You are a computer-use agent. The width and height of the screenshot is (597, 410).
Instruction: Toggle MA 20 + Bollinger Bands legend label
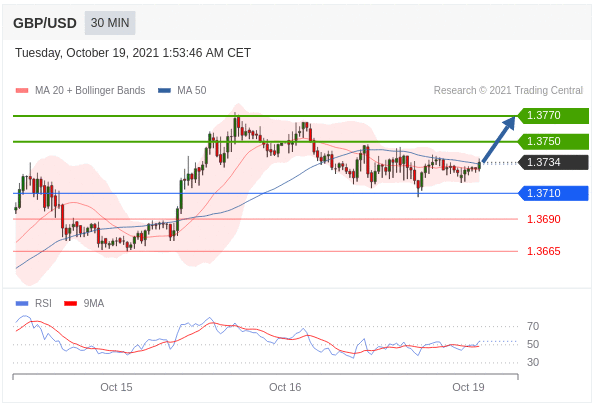[90, 90]
